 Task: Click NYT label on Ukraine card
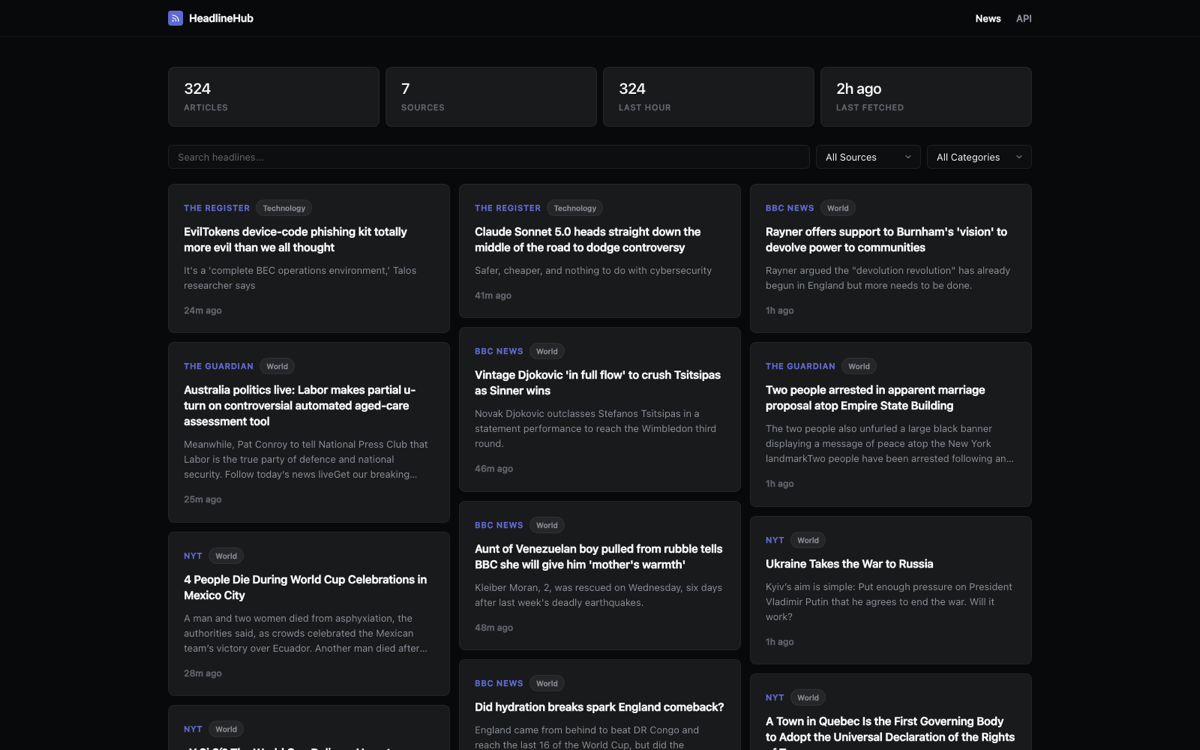[x=775, y=540]
